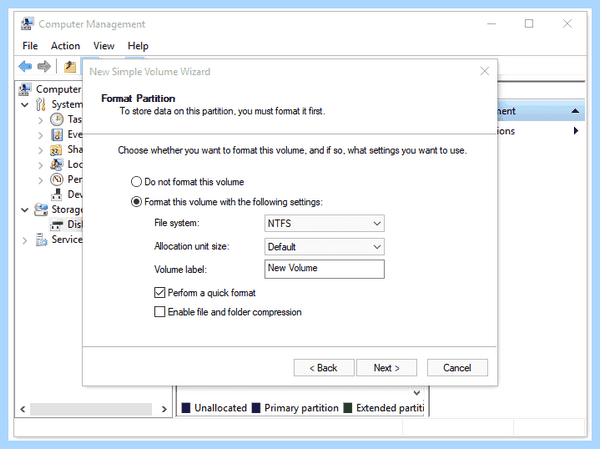Expand the Performance tree node
The height and width of the screenshot is (449, 600).
41,180
